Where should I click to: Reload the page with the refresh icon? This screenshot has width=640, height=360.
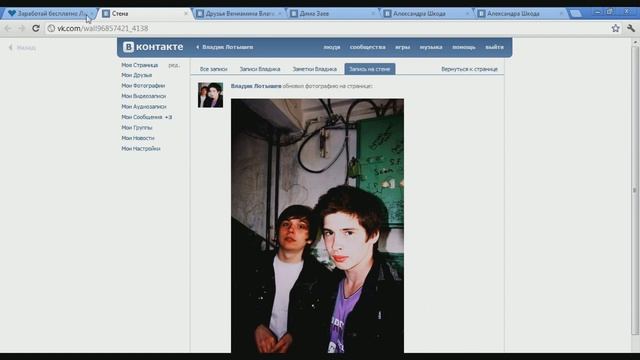36,28
